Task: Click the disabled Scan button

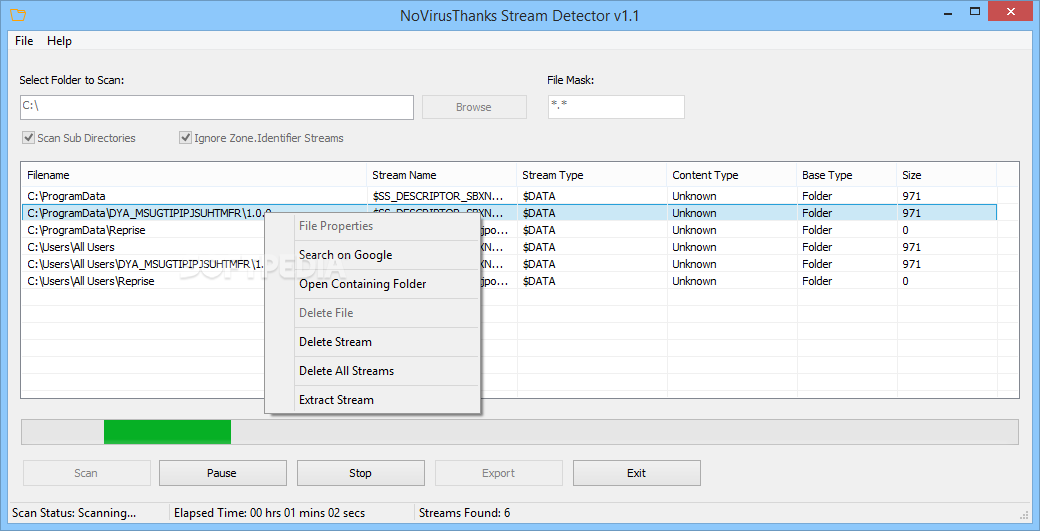Action: coord(87,473)
